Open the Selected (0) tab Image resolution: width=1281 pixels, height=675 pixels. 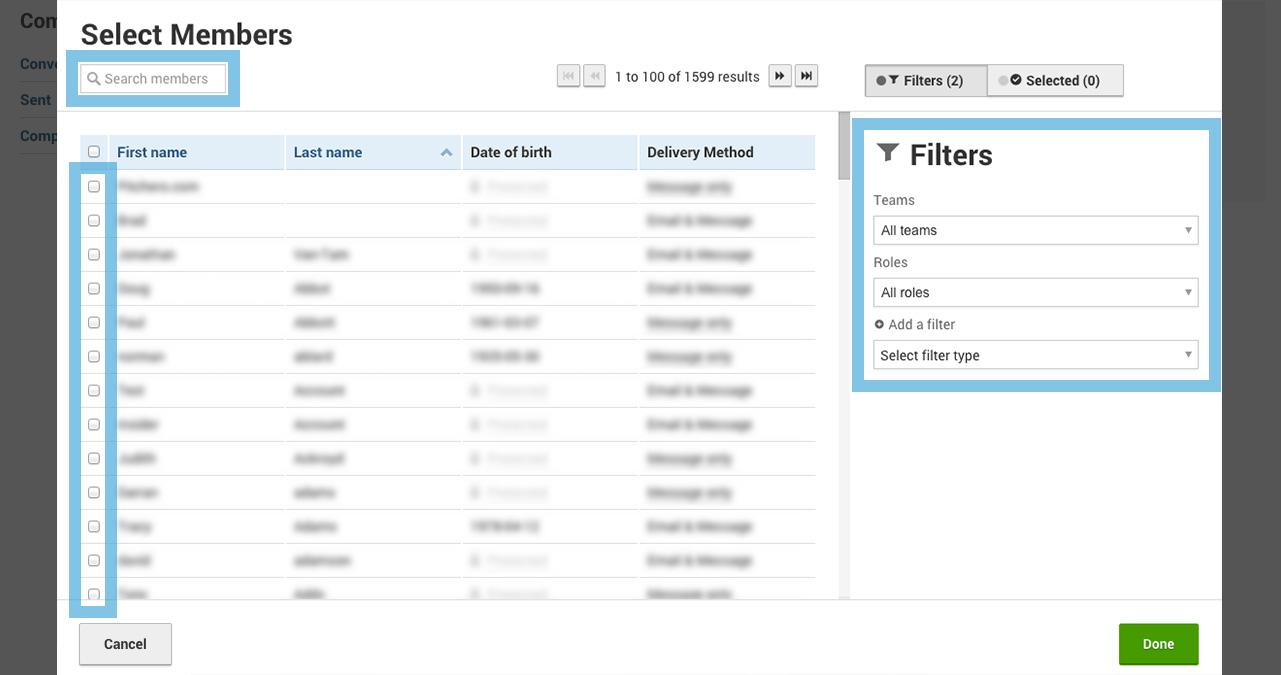pyautogui.click(x=1055, y=81)
